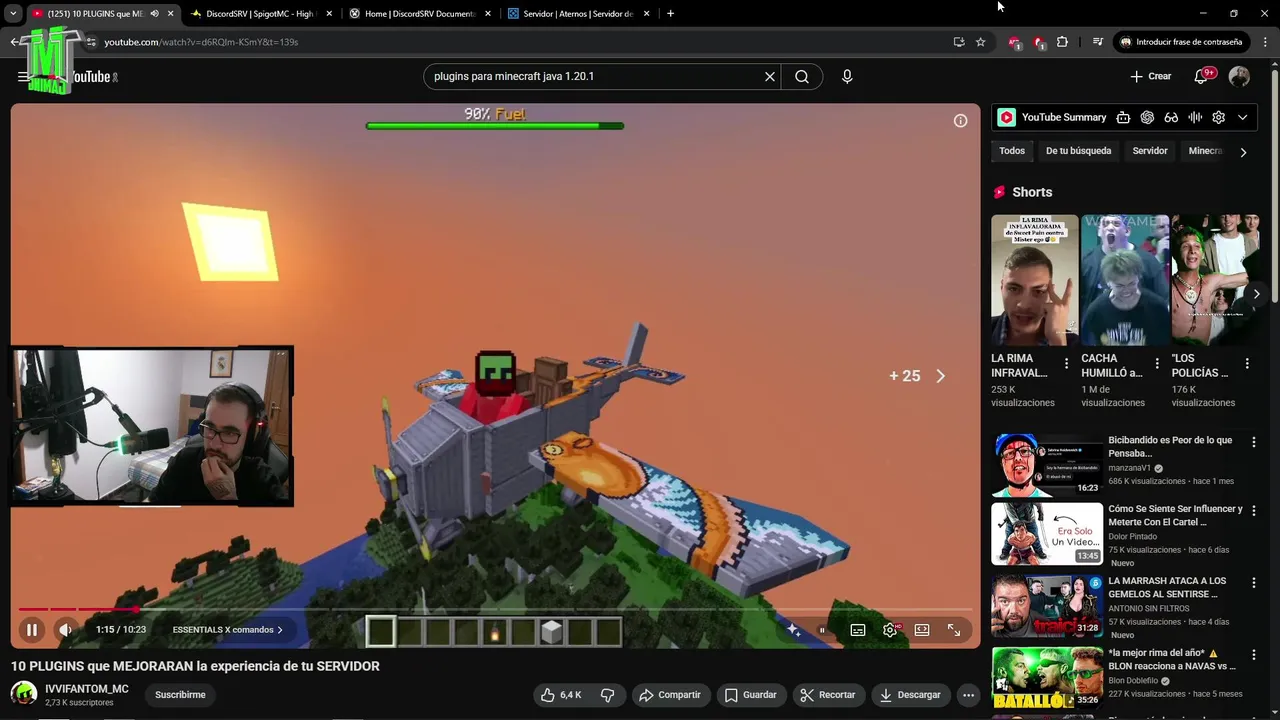Switch to Servidor Aternos browser tab

pos(578,14)
